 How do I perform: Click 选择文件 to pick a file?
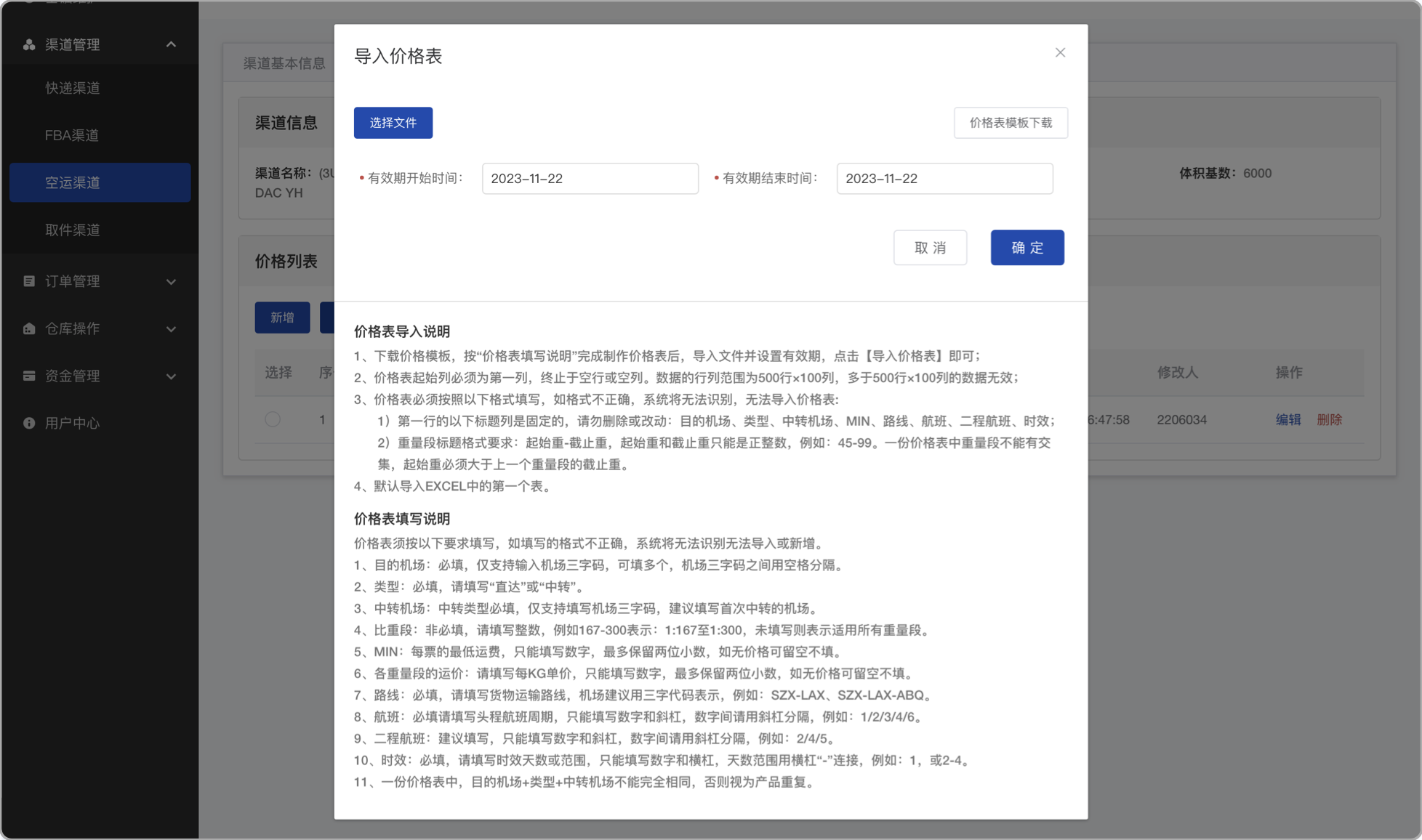click(x=393, y=122)
